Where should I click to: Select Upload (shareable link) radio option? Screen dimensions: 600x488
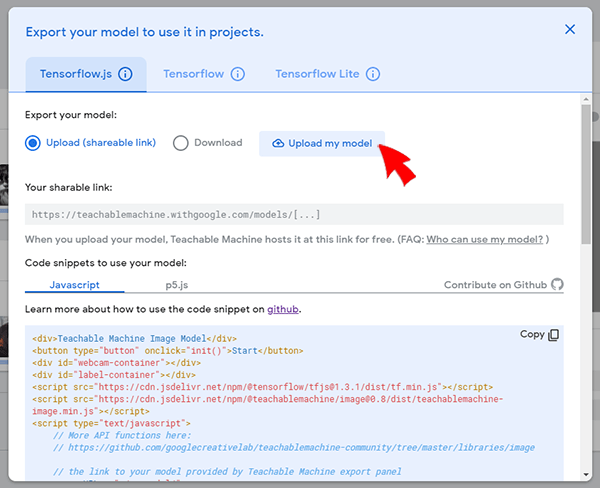33,143
